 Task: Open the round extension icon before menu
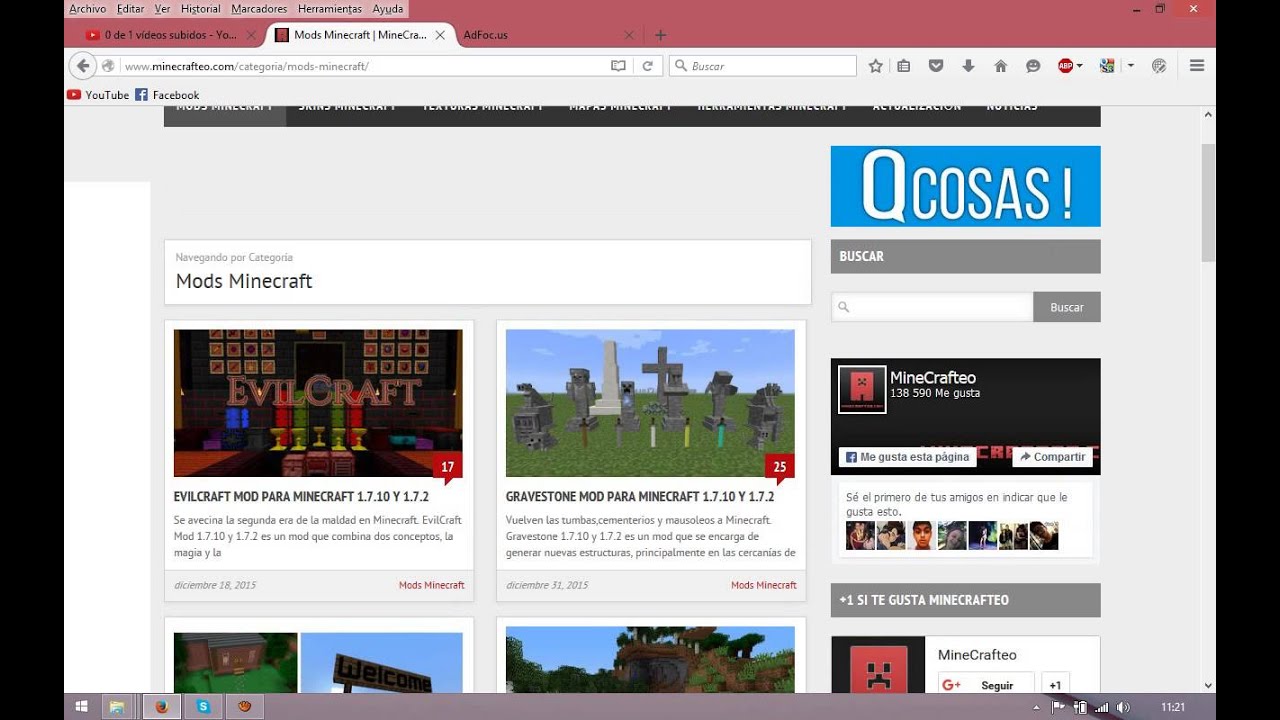1159,66
